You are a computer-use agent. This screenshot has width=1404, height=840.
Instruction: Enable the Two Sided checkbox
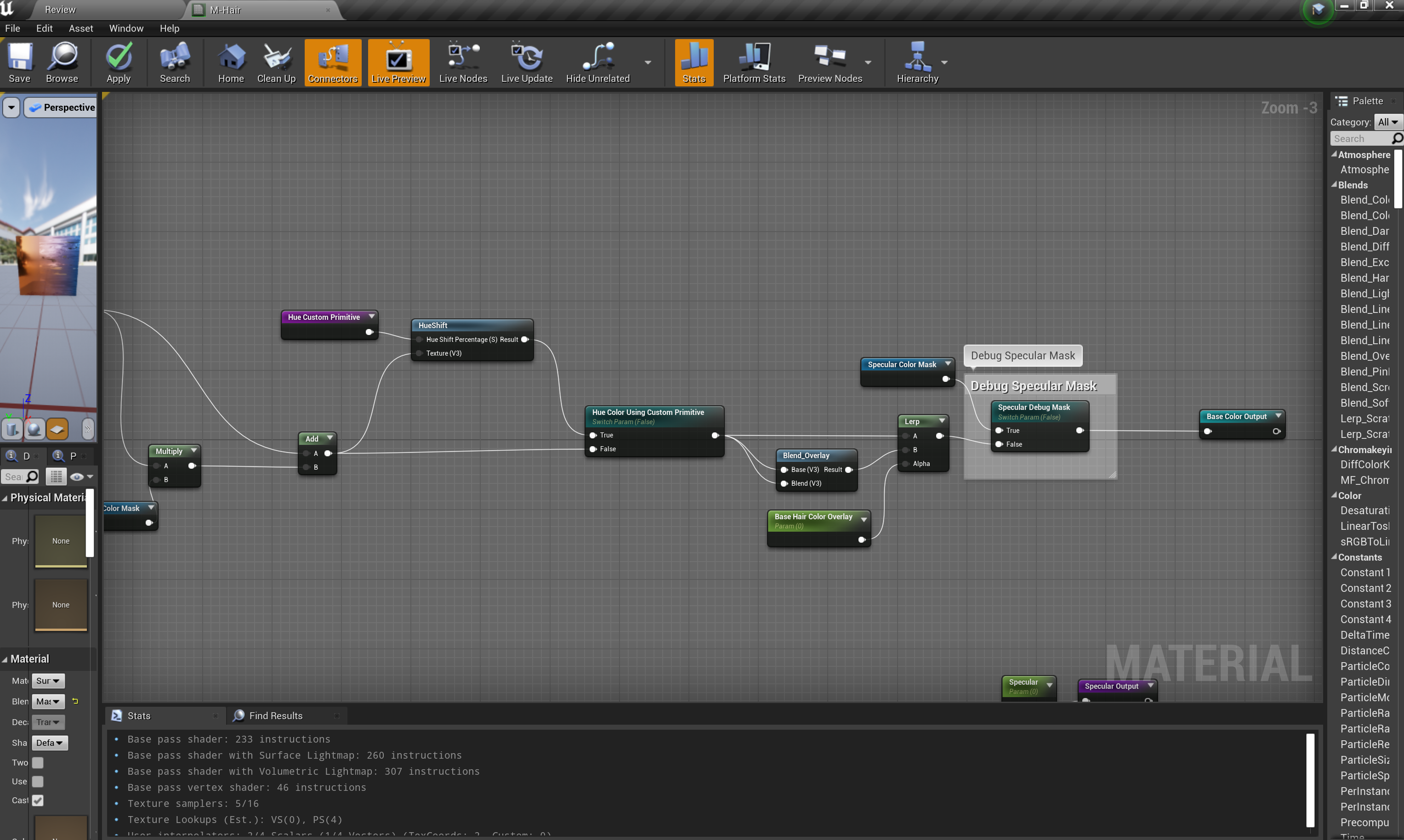click(x=37, y=763)
